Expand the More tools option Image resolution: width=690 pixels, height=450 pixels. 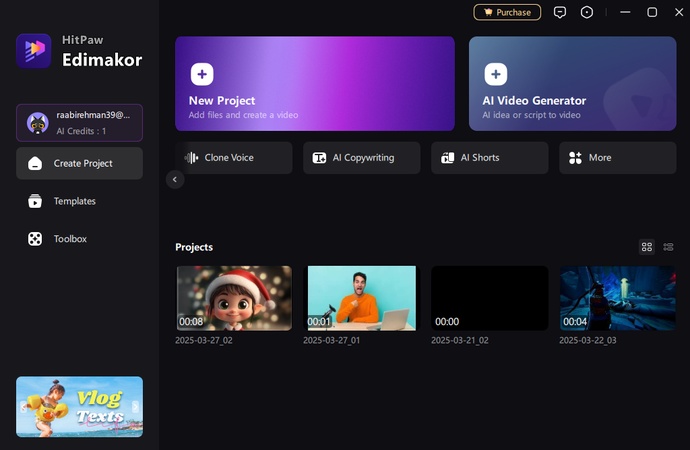pyautogui.click(x=617, y=158)
